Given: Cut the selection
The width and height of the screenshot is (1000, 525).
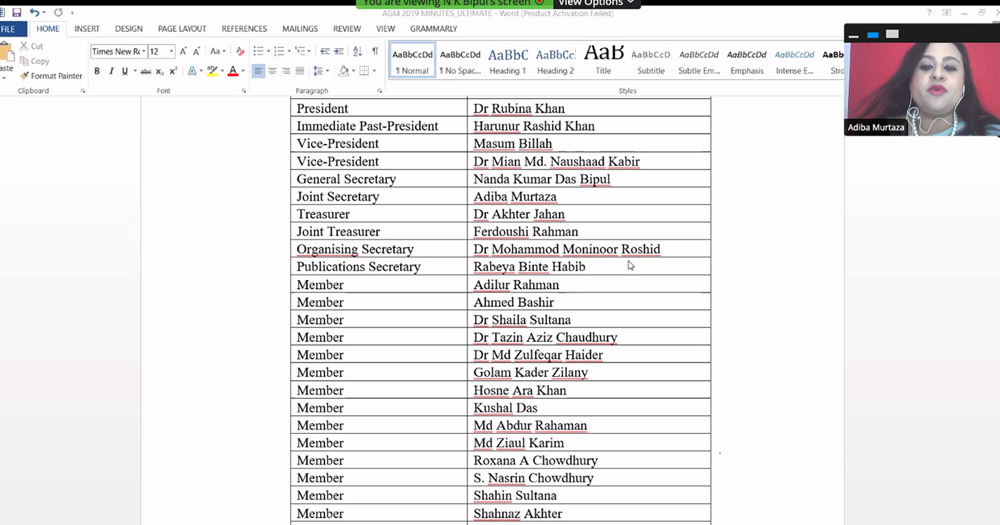Looking at the screenshot, I should tap(31, 46).
